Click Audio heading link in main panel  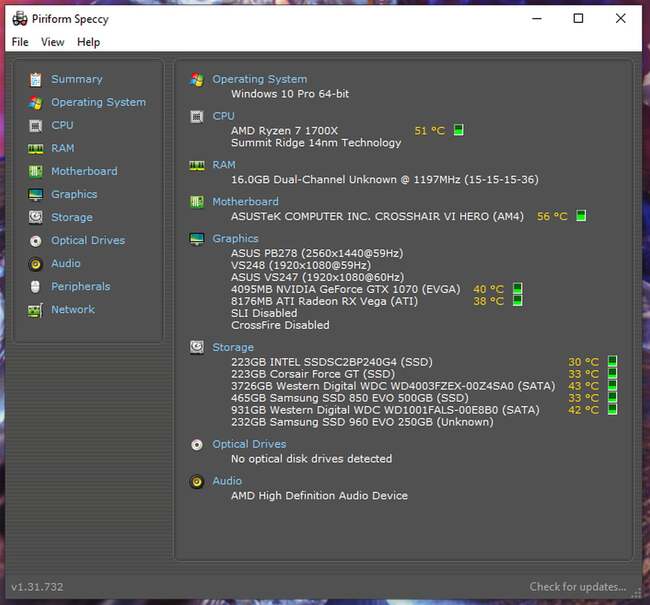tap(227, 481)
